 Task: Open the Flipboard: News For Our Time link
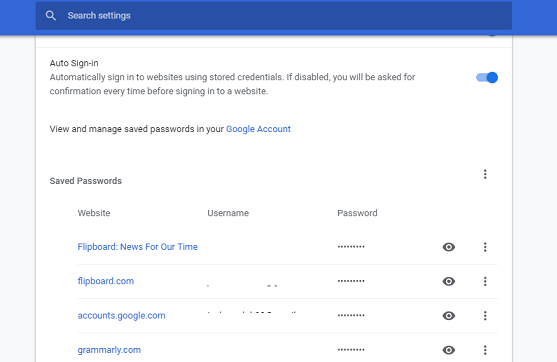(137, 247)
